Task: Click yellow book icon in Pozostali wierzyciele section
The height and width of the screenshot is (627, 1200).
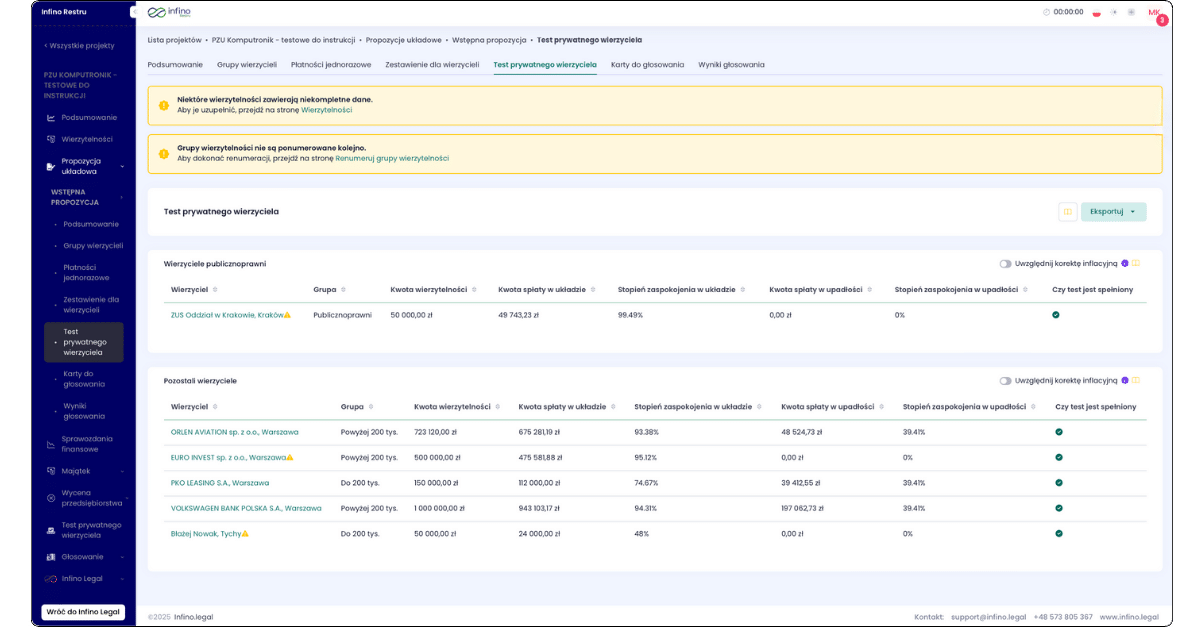Action: (1136, 381)
